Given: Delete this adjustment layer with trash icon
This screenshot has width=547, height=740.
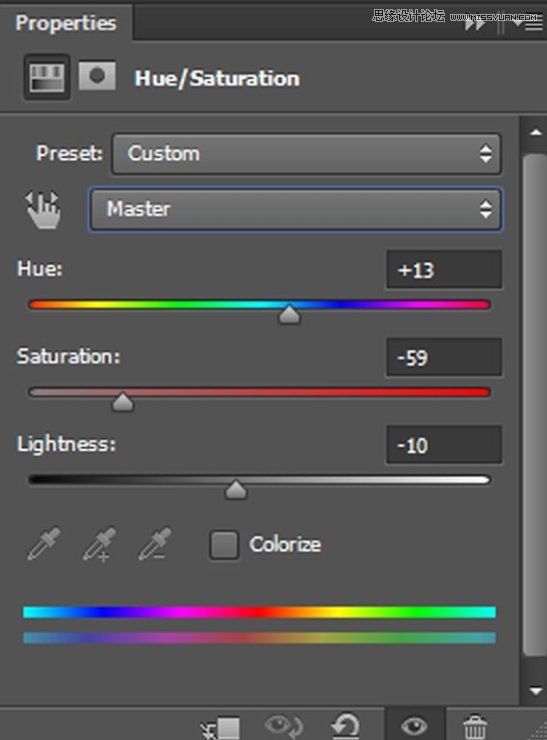Looking at the screenshot, I should 475,726.
